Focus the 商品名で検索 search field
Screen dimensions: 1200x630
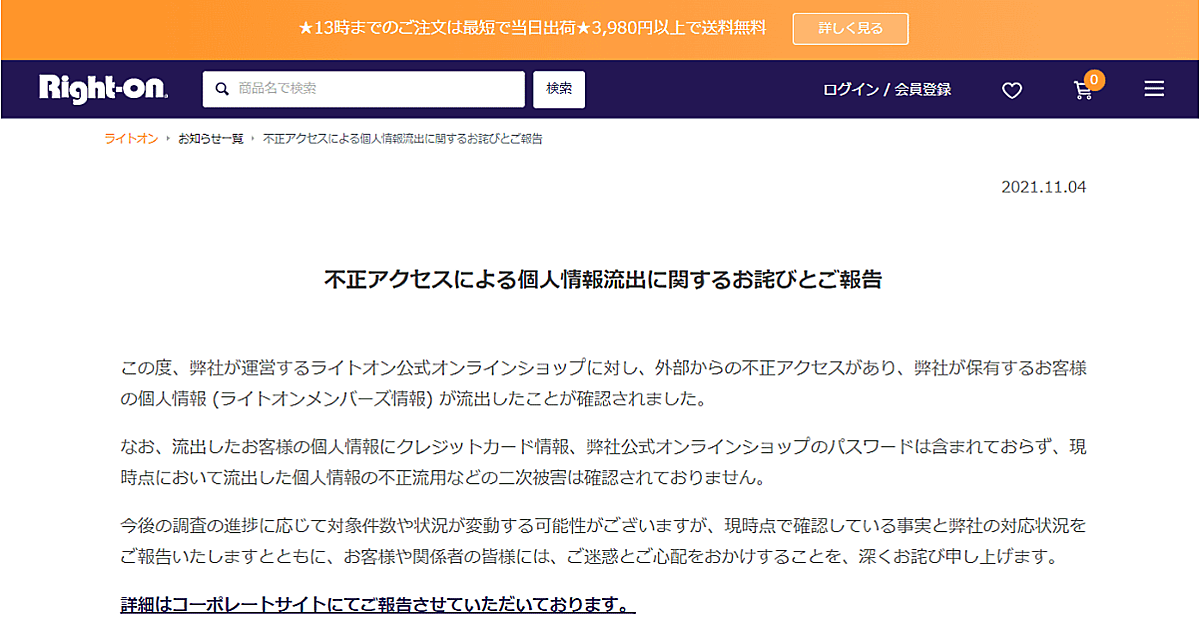[x=375, y=89]
